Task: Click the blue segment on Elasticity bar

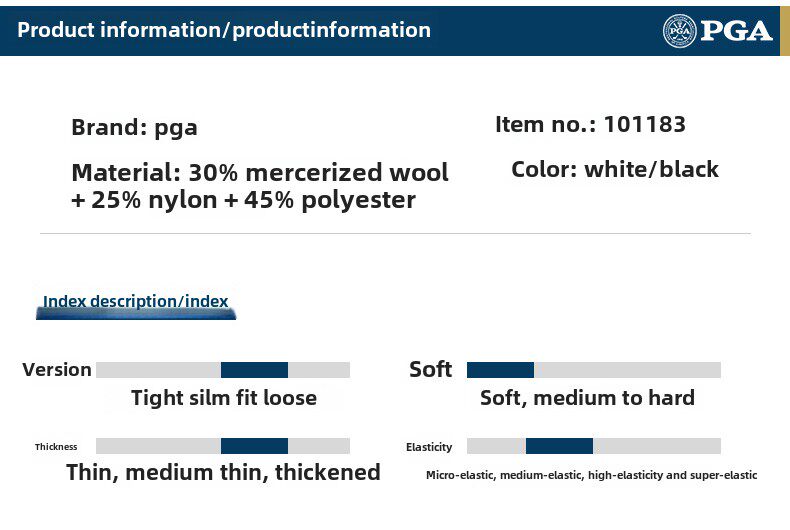Action: pos(559,446)
